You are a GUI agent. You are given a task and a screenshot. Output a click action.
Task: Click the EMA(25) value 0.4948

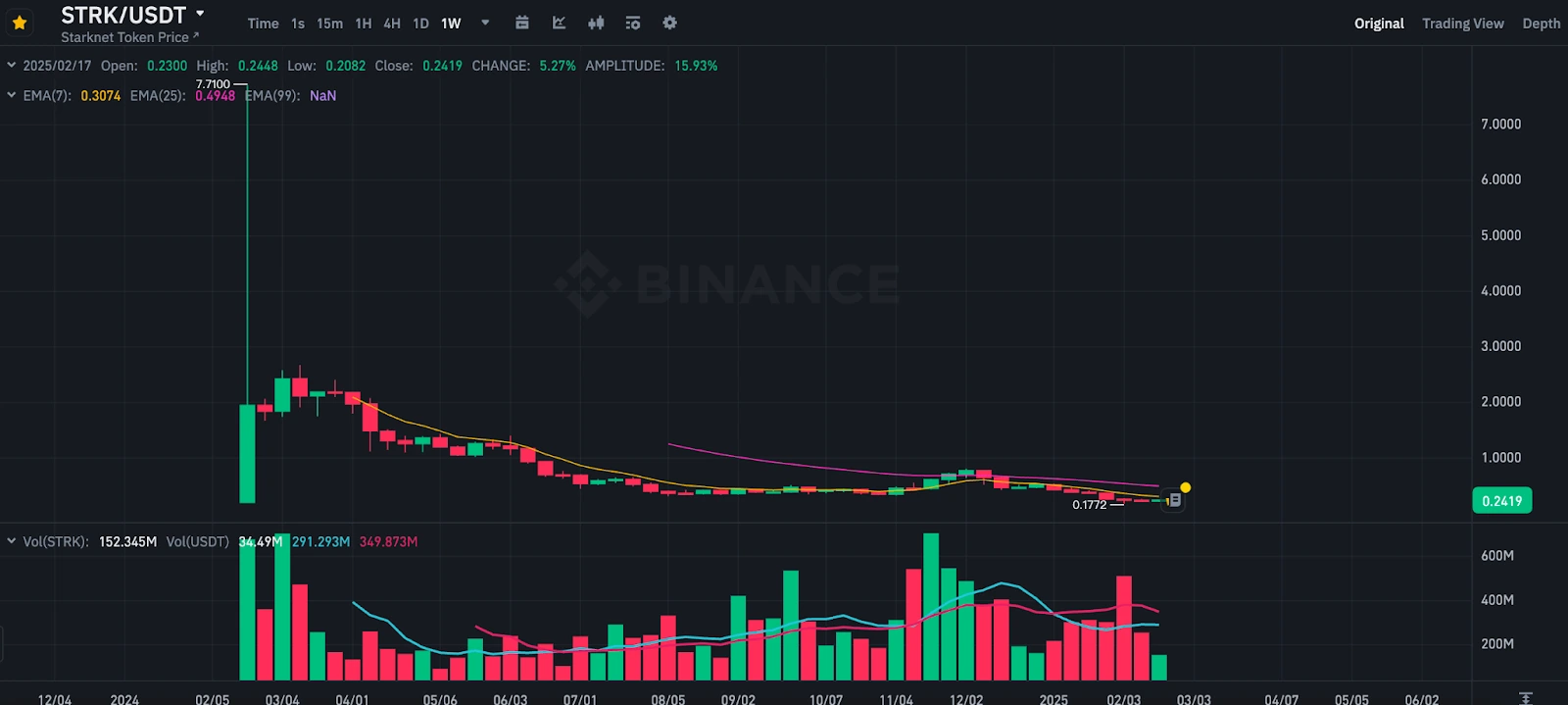pyautogui.click(x=216, y=96)
